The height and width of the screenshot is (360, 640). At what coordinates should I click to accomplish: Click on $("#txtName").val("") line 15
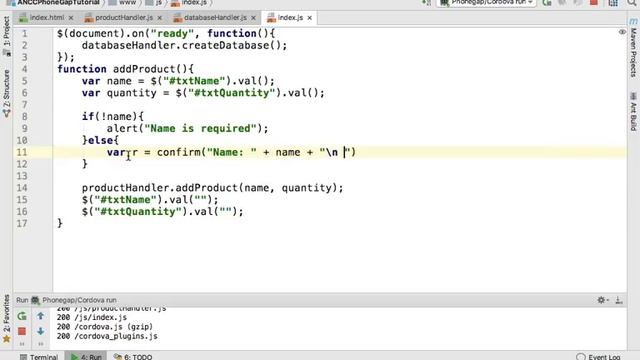coord(150,200)
